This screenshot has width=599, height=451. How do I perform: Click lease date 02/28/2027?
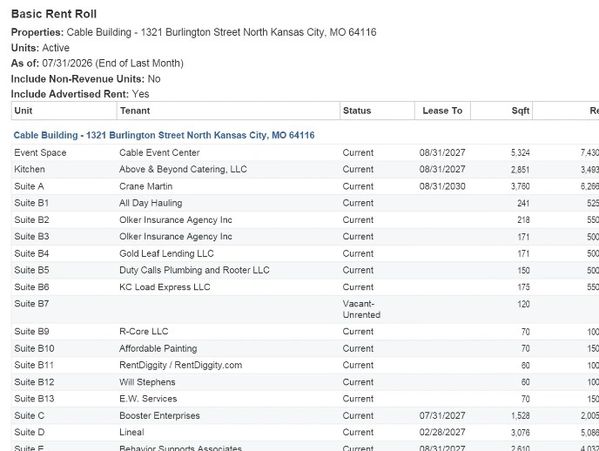(442, 432)
